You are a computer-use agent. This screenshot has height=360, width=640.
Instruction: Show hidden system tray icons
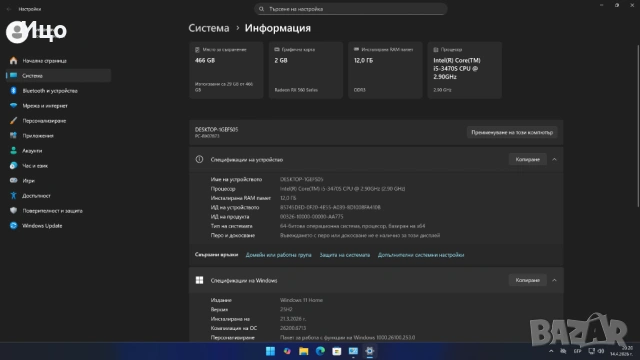551,351
